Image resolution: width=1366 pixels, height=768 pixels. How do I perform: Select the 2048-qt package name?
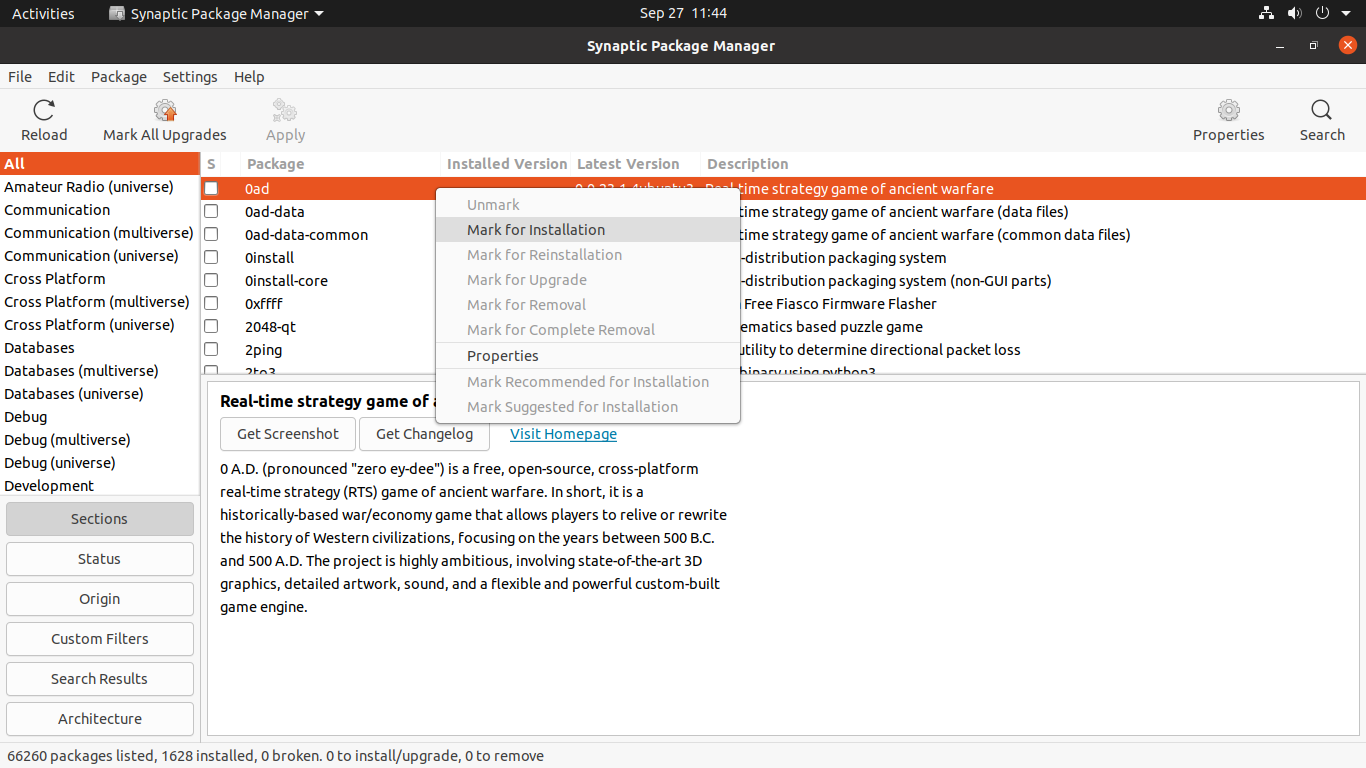[270, 327]
